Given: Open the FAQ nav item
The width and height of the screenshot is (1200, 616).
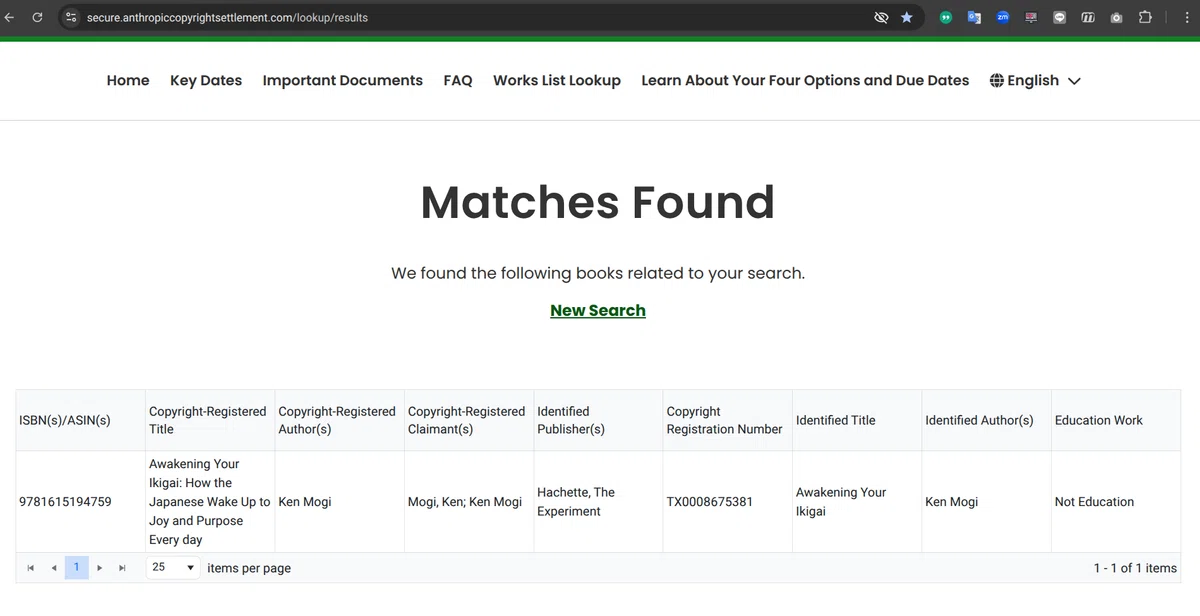Looking at the screenshot, I should pyautogui.click(x=458, y=80).
